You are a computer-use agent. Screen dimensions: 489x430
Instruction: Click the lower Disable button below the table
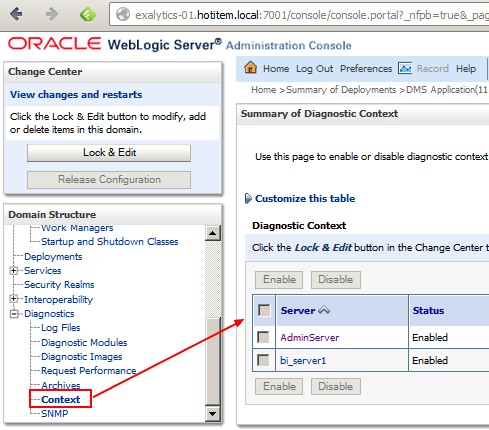336,386
